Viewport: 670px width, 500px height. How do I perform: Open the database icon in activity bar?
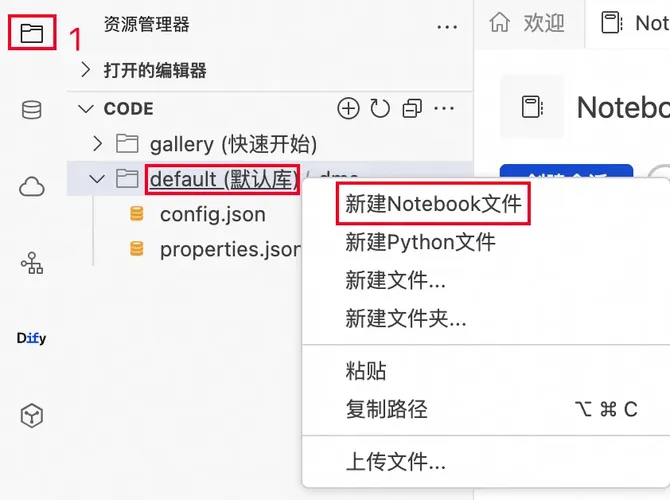click(32, 110)
